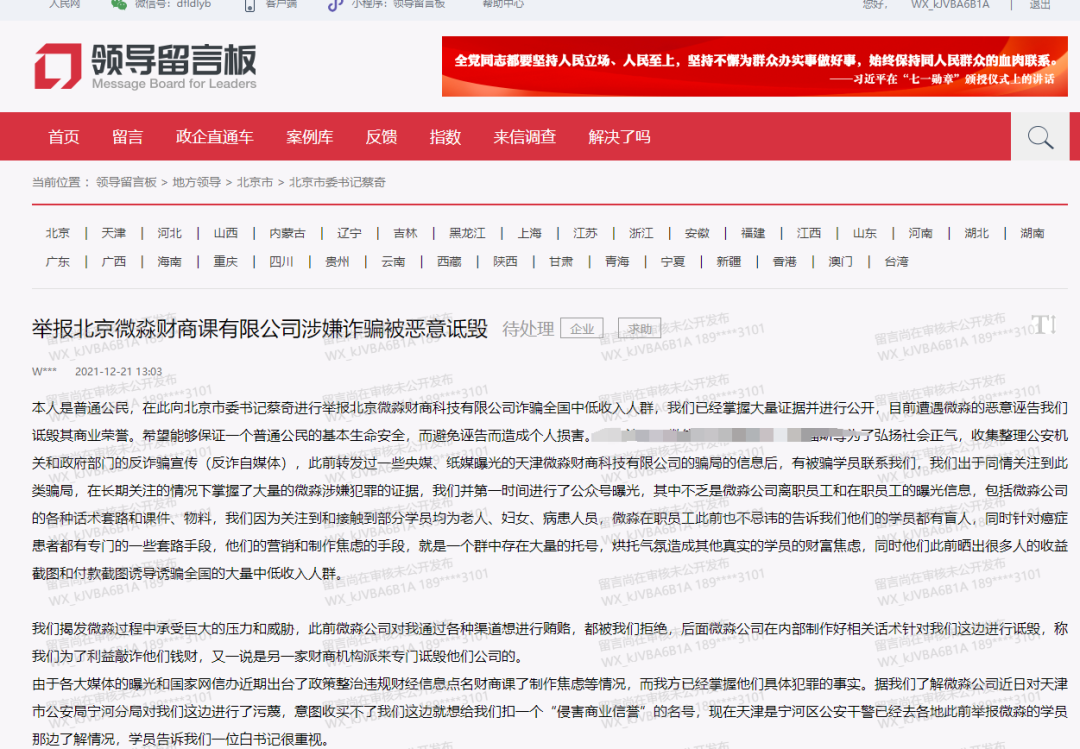The height and width of the screenshot is (749, 1080).
Task: Select the 四川 region link
Action: (281, 261)
